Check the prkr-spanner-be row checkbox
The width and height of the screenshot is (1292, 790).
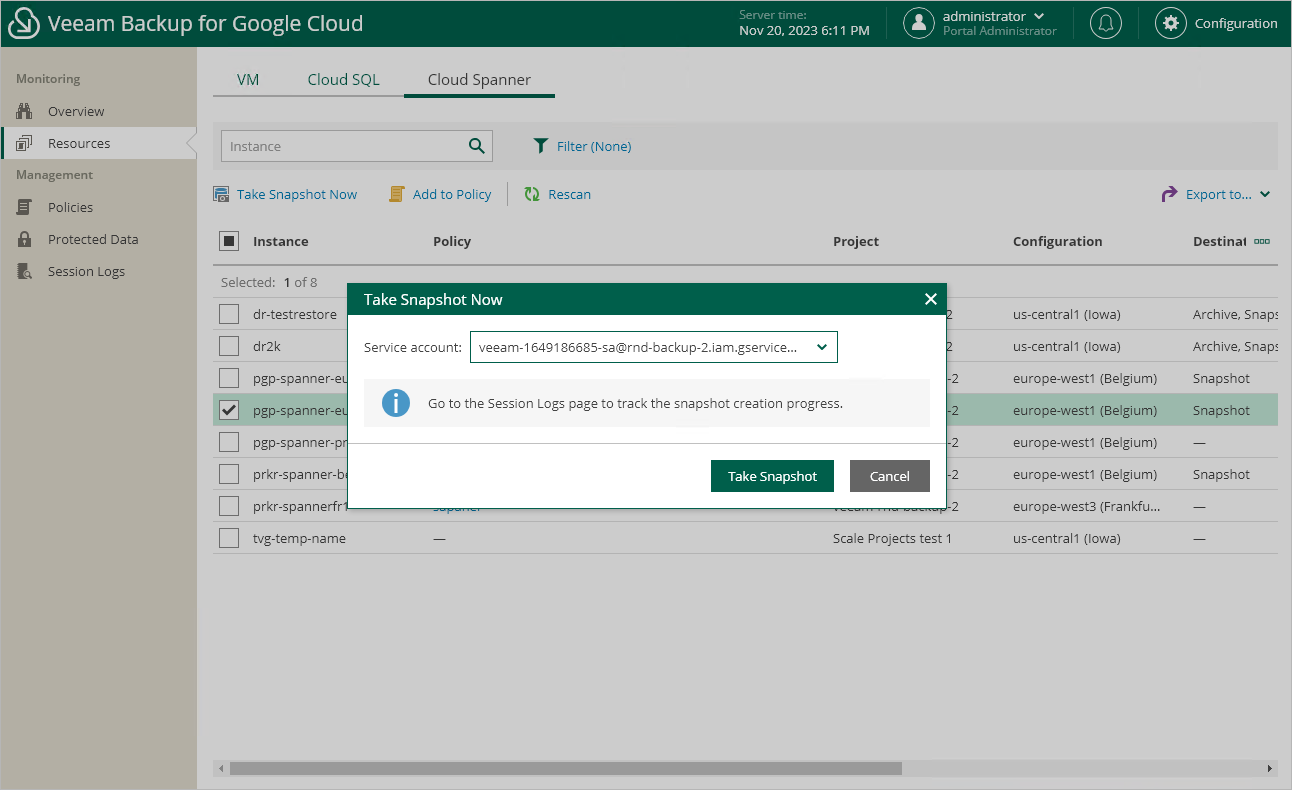[x=229, y=474]
